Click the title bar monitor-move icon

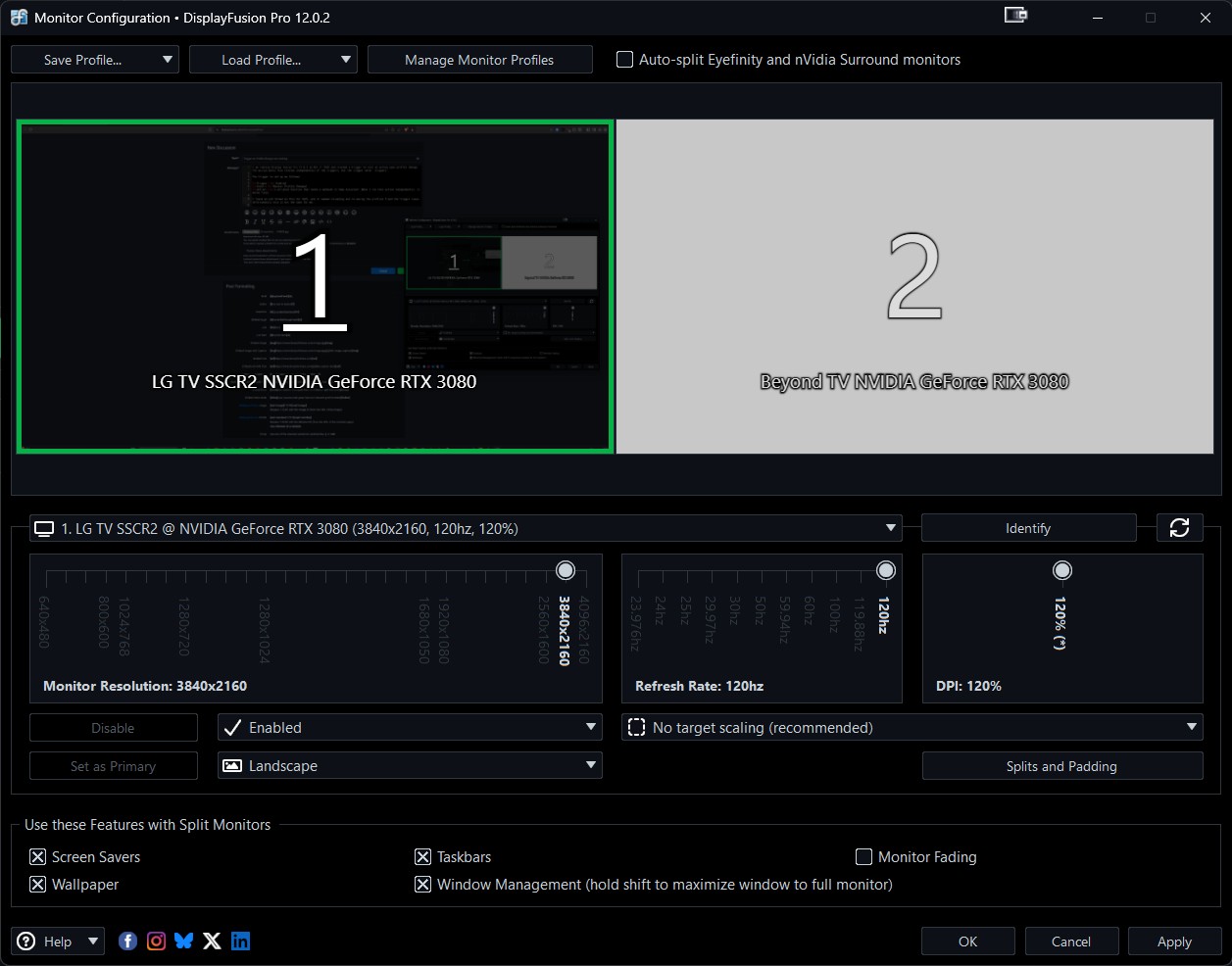point(1015,16)
